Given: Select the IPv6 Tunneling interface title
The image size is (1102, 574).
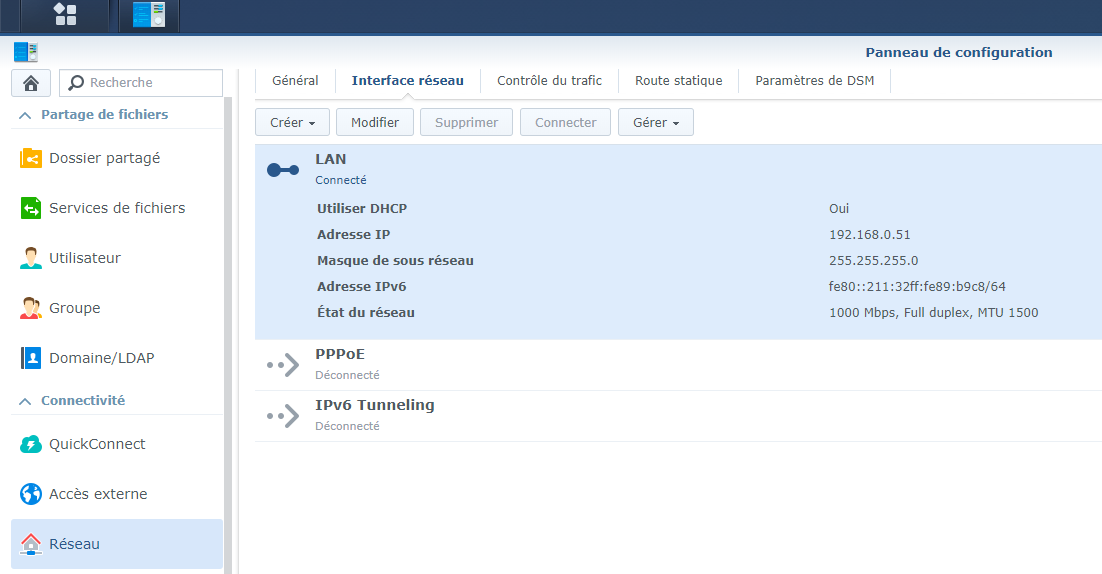Looking at the screenshot, I should click(375, 405).
